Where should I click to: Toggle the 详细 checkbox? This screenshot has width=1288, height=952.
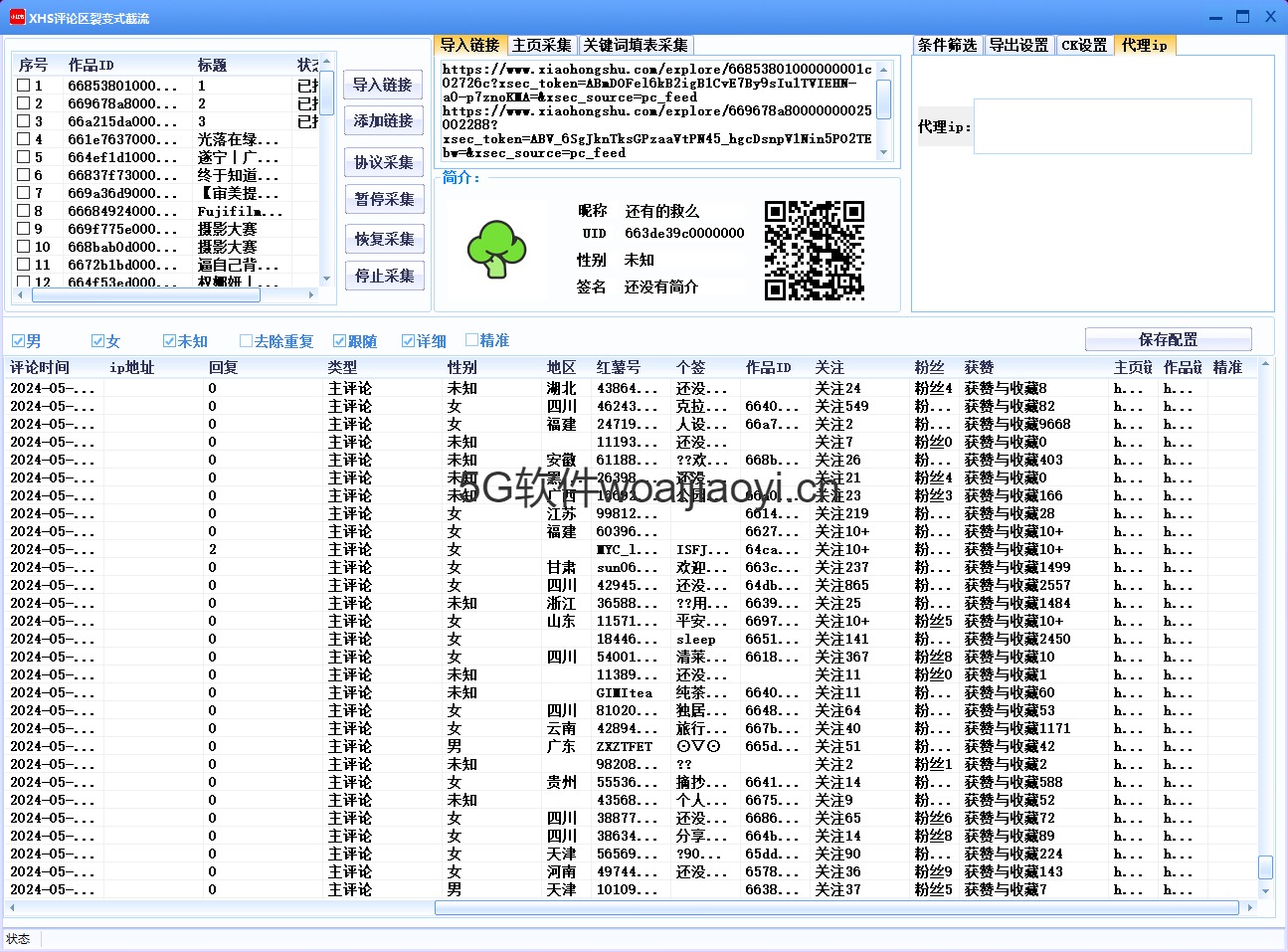pos(408,341)
